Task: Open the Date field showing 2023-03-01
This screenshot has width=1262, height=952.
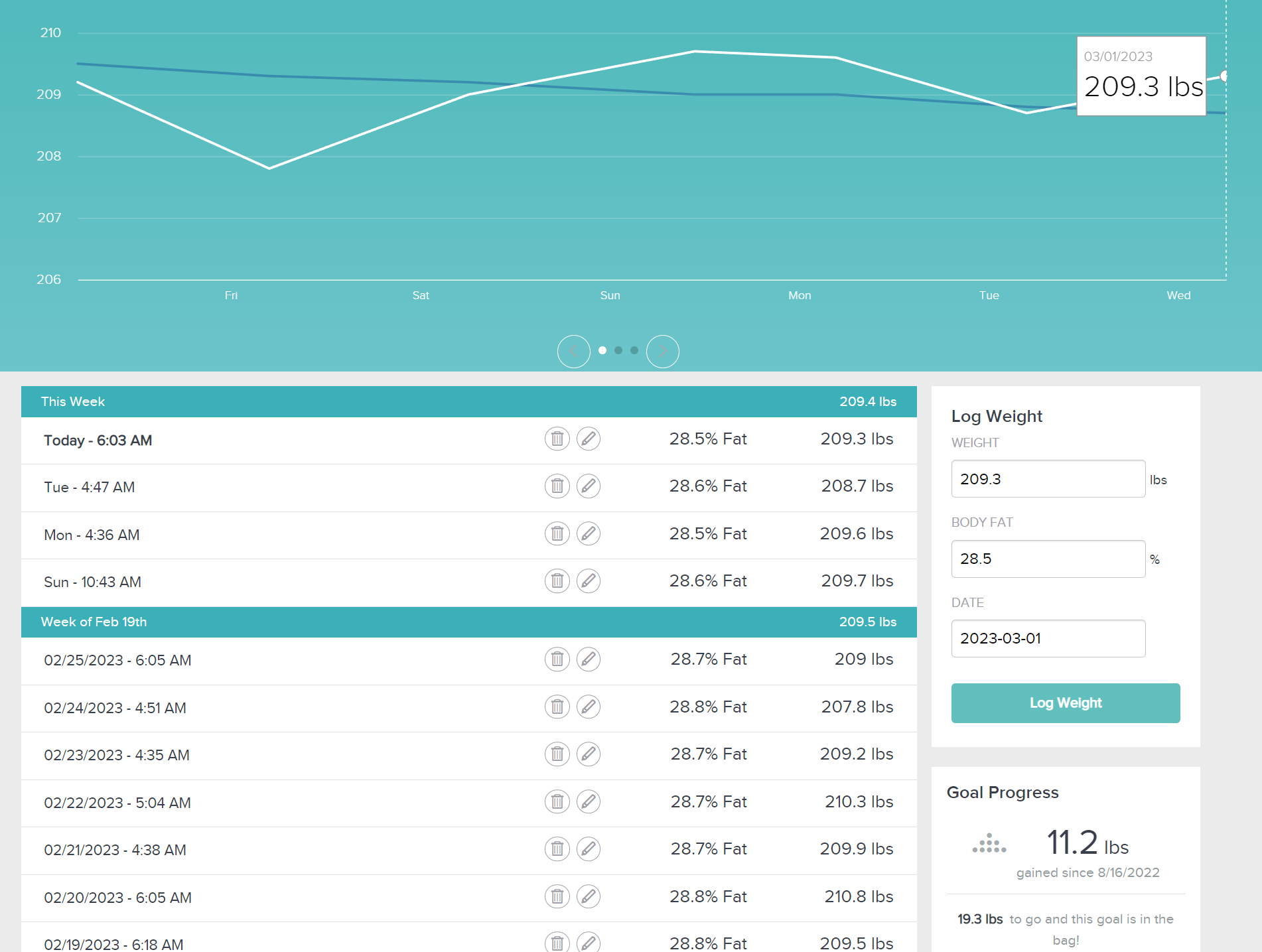Action: [x=1048, y=639]
